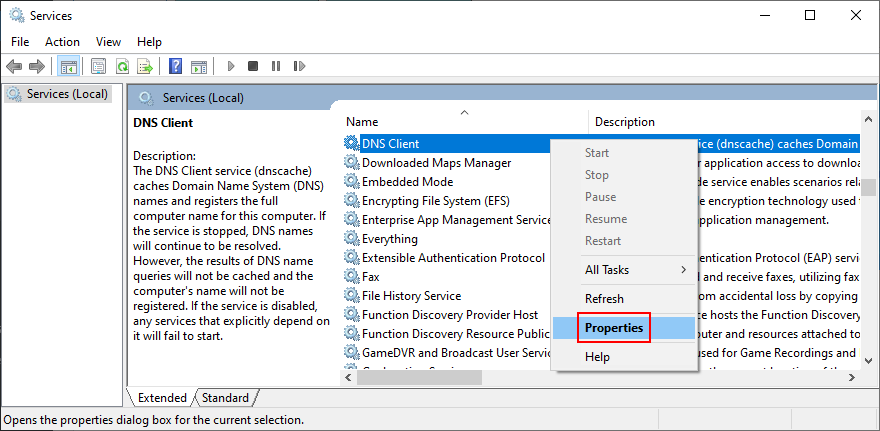Viewport: 880px width, 431px height.
Task: Click the Back arrow toolbar icon
Action: pyautogui.click(x=14, y=66)
